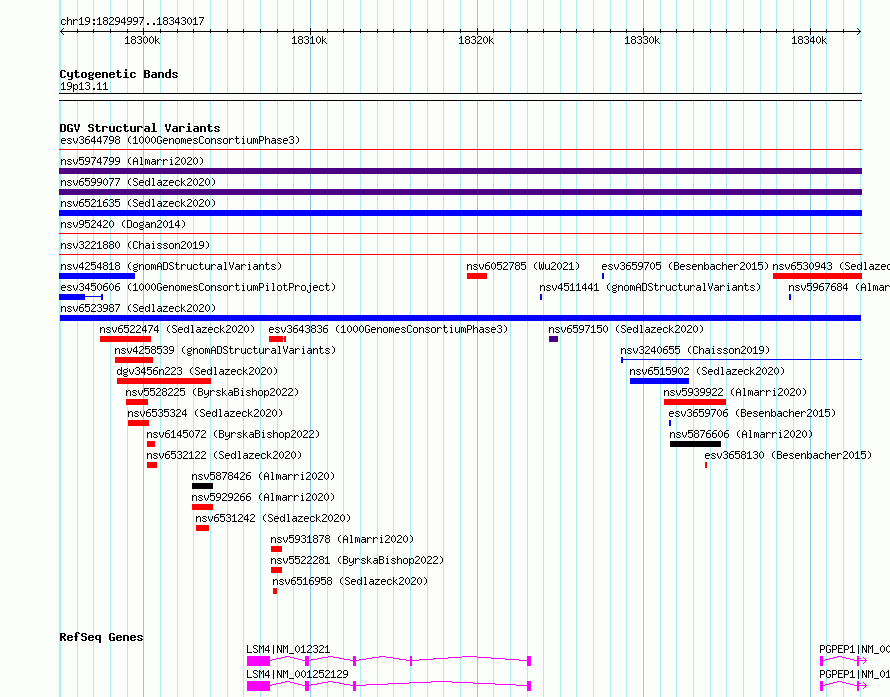Click the blue bar under nsv6515902
The image size is (890, 697).
point(660,381)
